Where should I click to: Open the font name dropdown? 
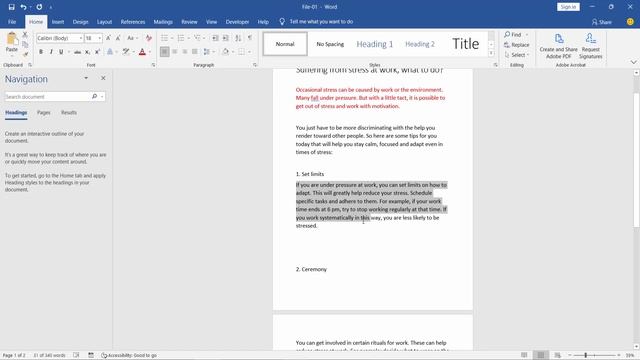tap(81, 38)
